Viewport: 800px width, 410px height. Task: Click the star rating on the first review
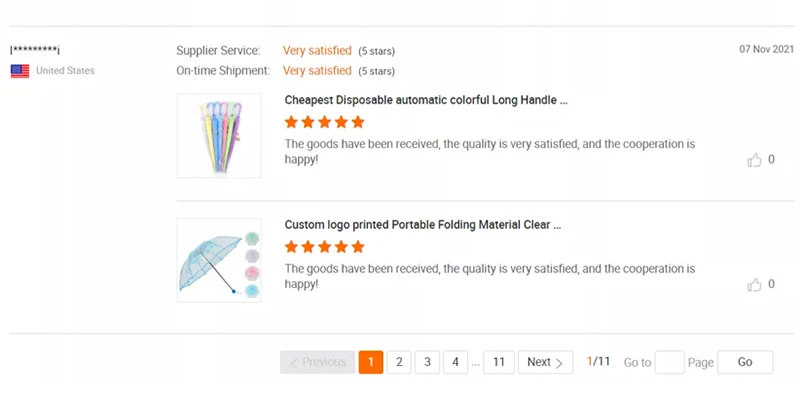pos(324,122)
